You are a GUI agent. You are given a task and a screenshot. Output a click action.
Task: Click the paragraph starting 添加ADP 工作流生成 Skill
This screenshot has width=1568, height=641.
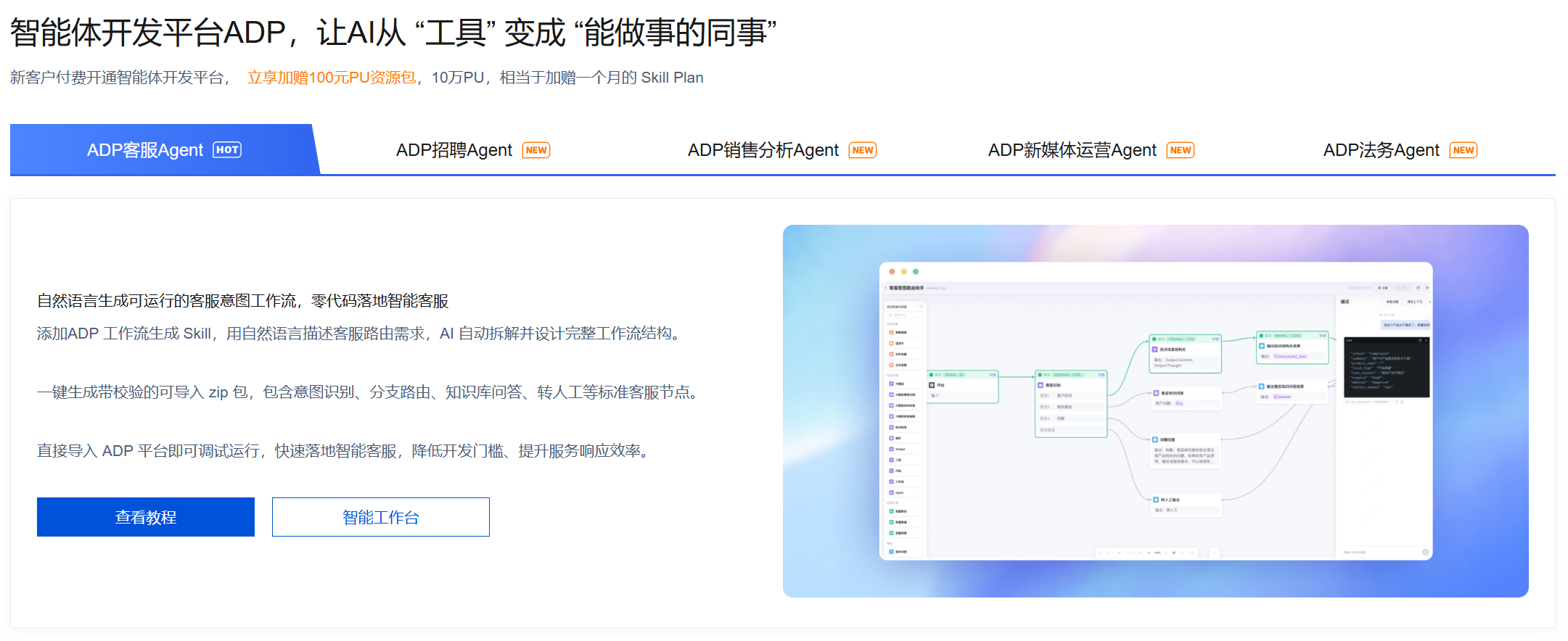coord(361,334)
